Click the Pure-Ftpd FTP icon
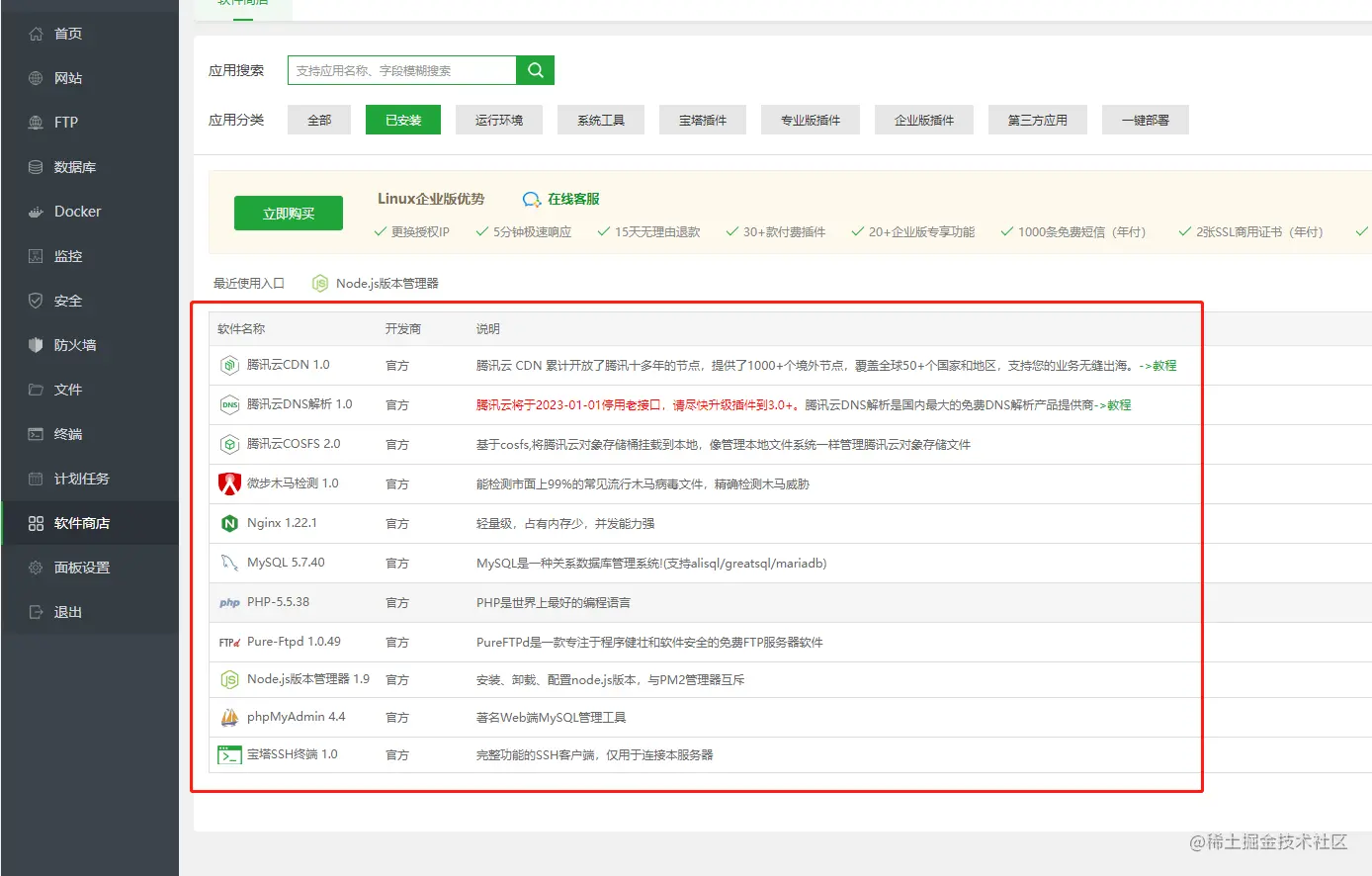The width and height of the screenshot is (1372, 876). click(x=229, y=643)
